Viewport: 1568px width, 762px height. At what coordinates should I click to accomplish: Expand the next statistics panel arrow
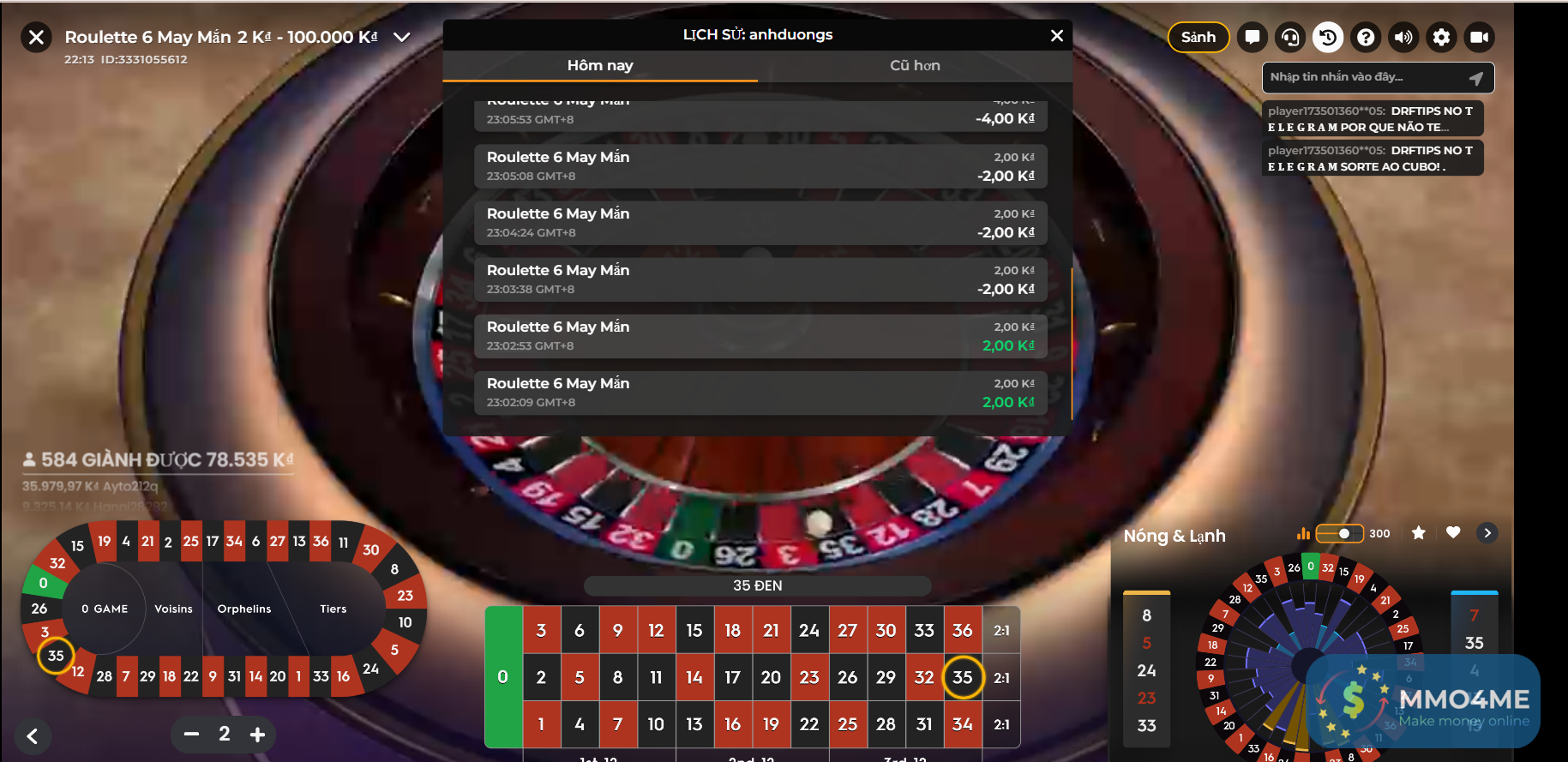tap(1487, 533)
